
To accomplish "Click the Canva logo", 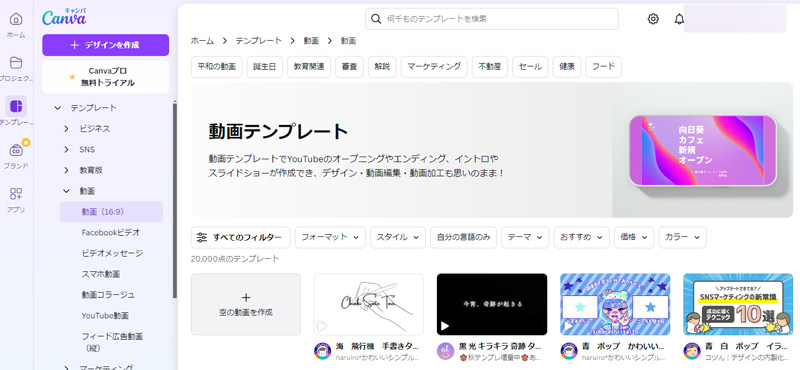I will point(64,17).
